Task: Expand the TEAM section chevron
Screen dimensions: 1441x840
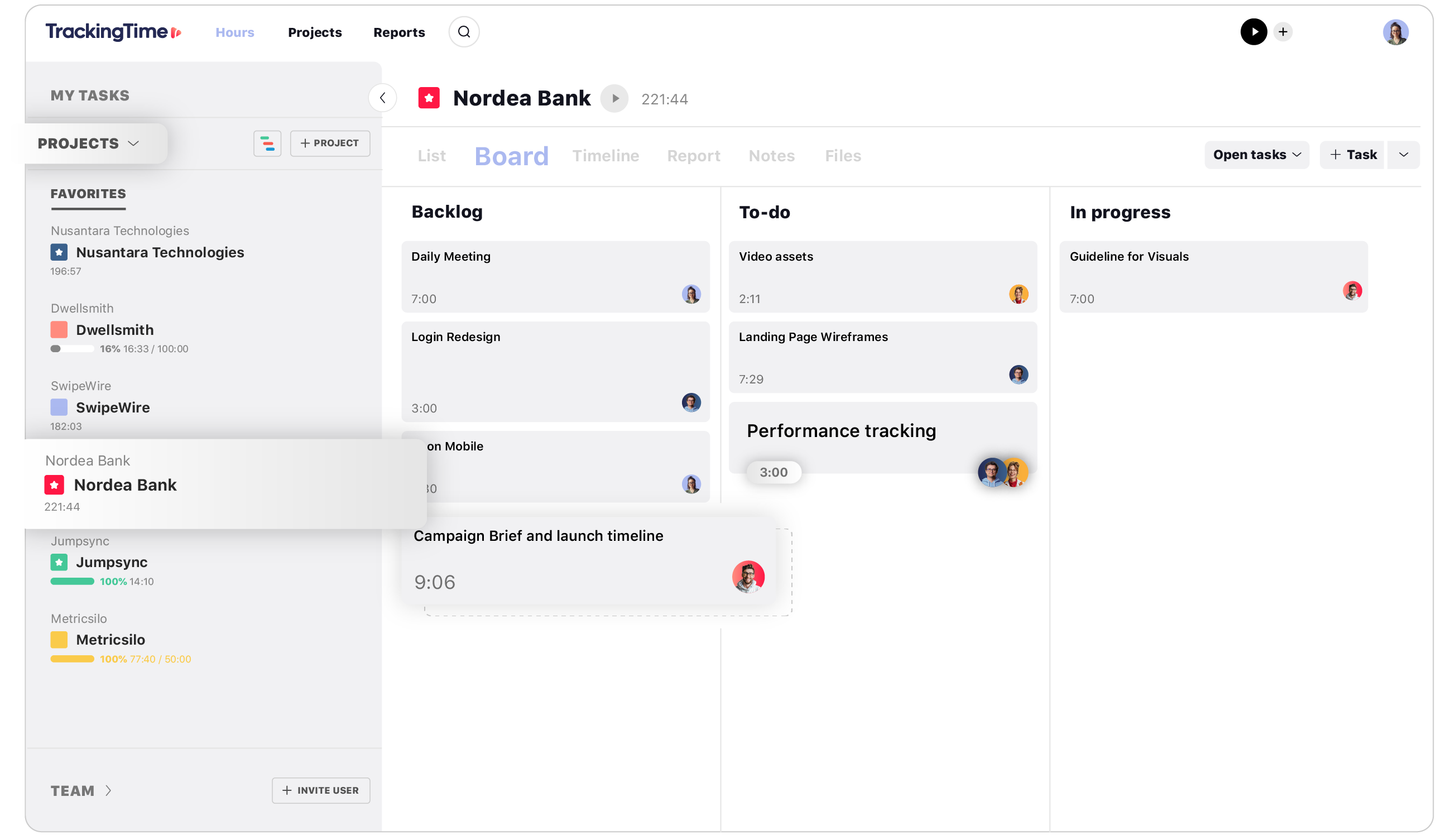Action: coord(108,790)
